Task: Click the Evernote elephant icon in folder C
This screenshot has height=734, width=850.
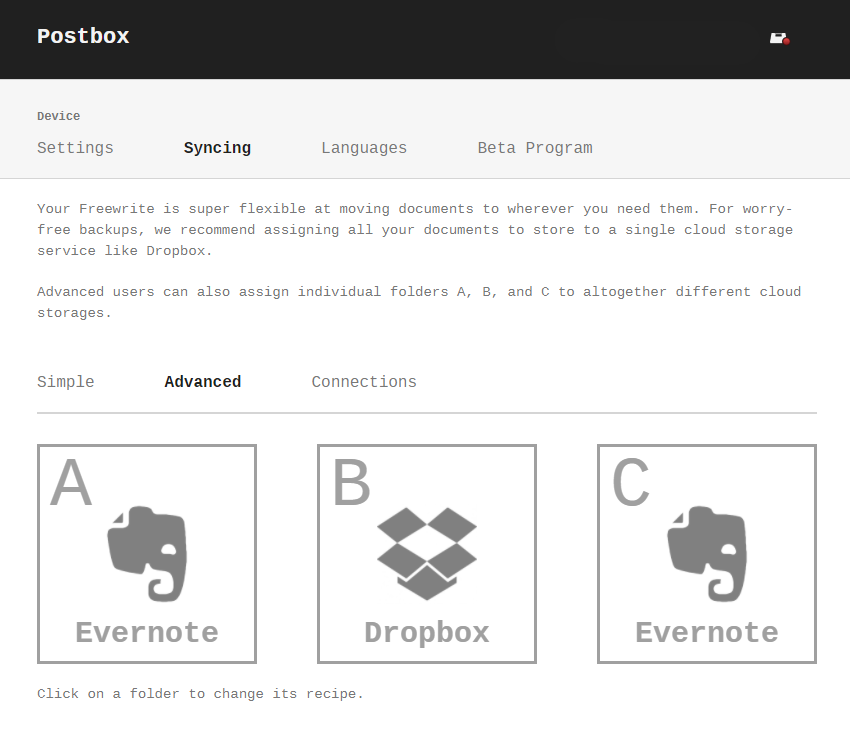Action: pyautogui.click(x=707, y=554)
